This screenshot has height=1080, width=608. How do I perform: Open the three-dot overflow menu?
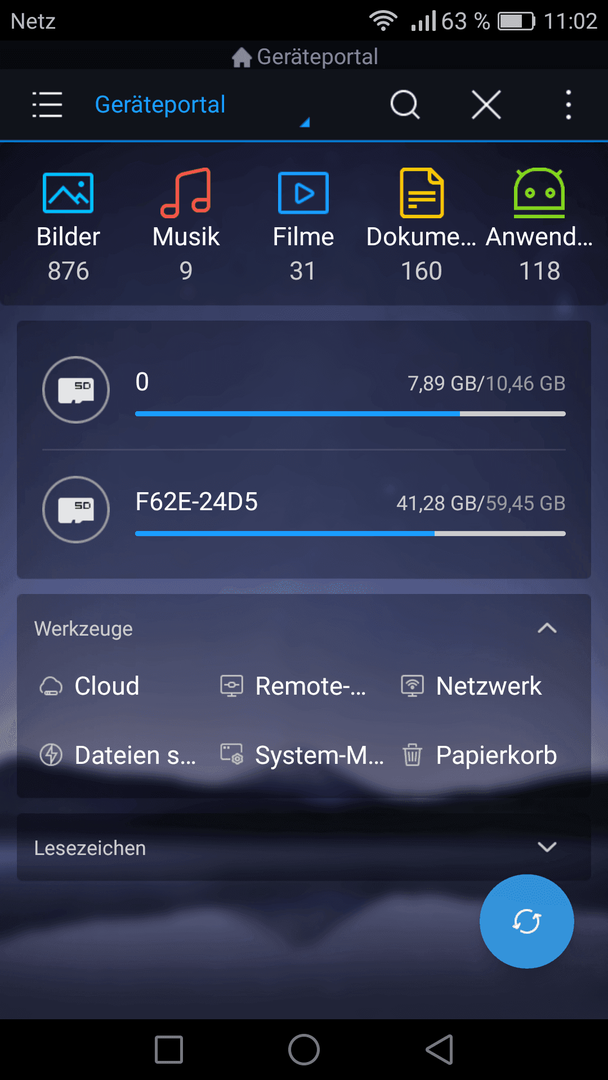(567, 105)
